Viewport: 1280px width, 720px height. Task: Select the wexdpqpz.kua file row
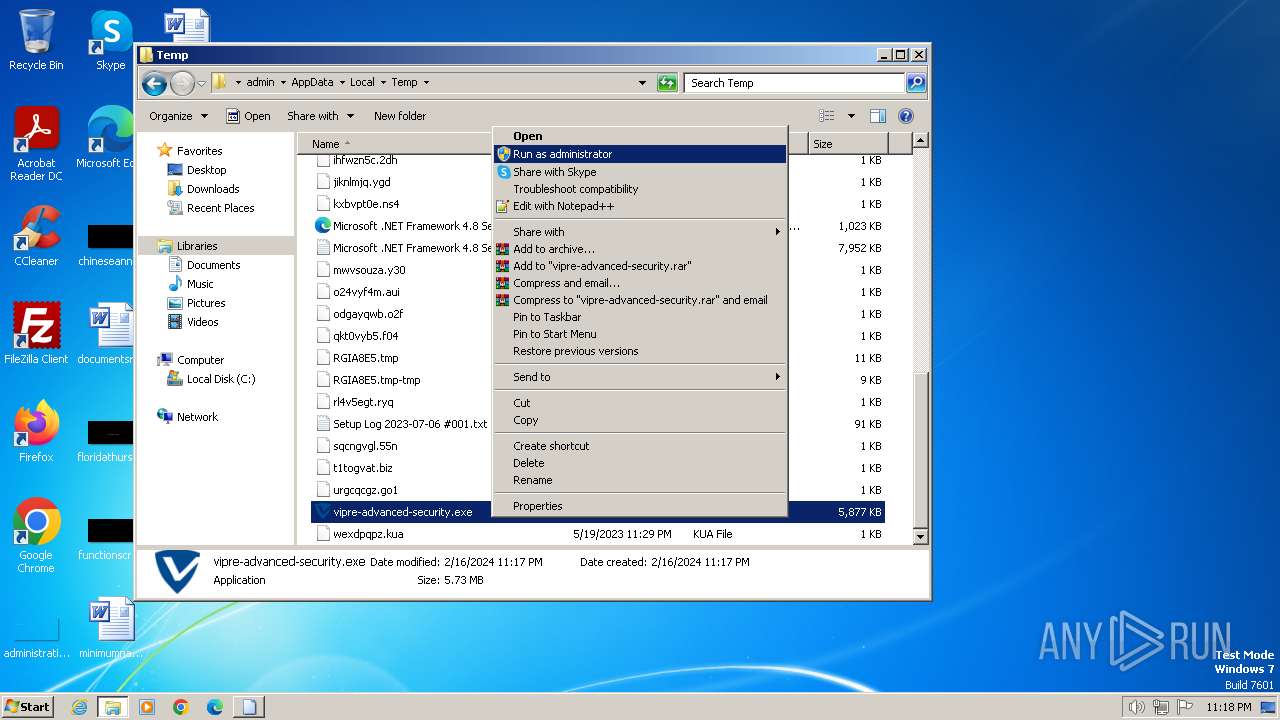598,534
